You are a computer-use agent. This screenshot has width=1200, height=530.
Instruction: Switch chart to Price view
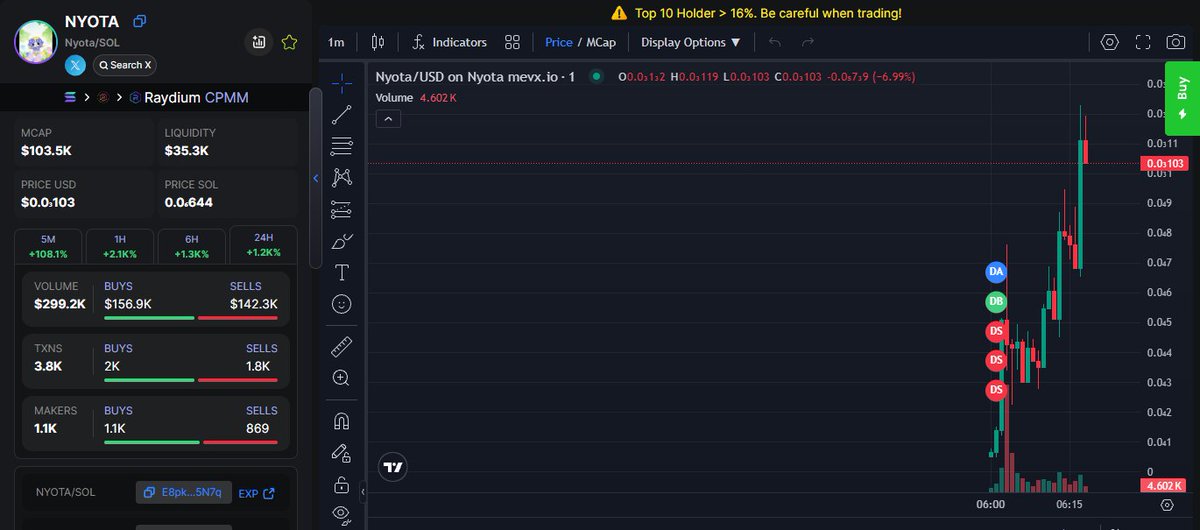pyautogui.click(x=559, y=42)
